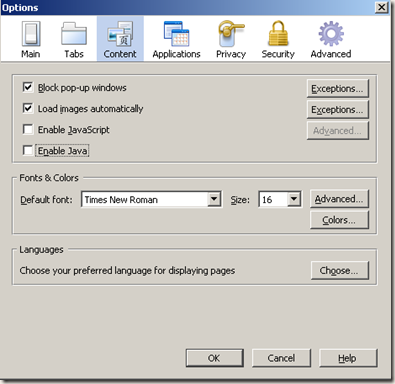Cancel the Options dialog
395x384 pixels.
click(x=281, y=358)
